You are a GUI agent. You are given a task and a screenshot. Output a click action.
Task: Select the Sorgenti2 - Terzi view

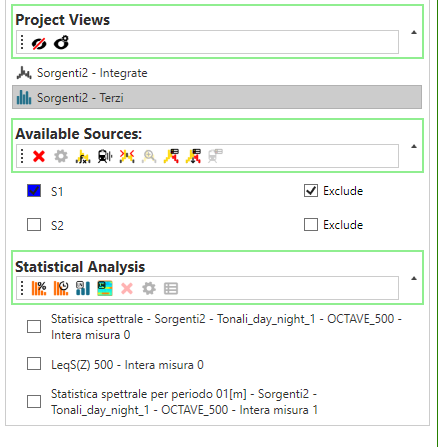tap(217, 97)
